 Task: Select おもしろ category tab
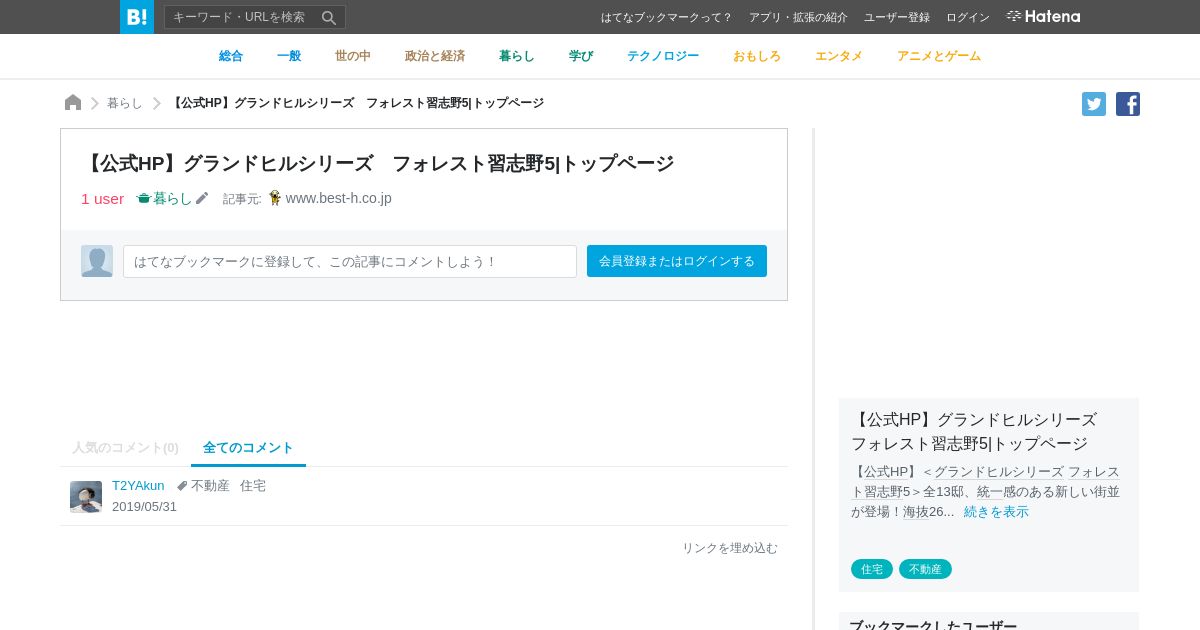pos(757,56)
